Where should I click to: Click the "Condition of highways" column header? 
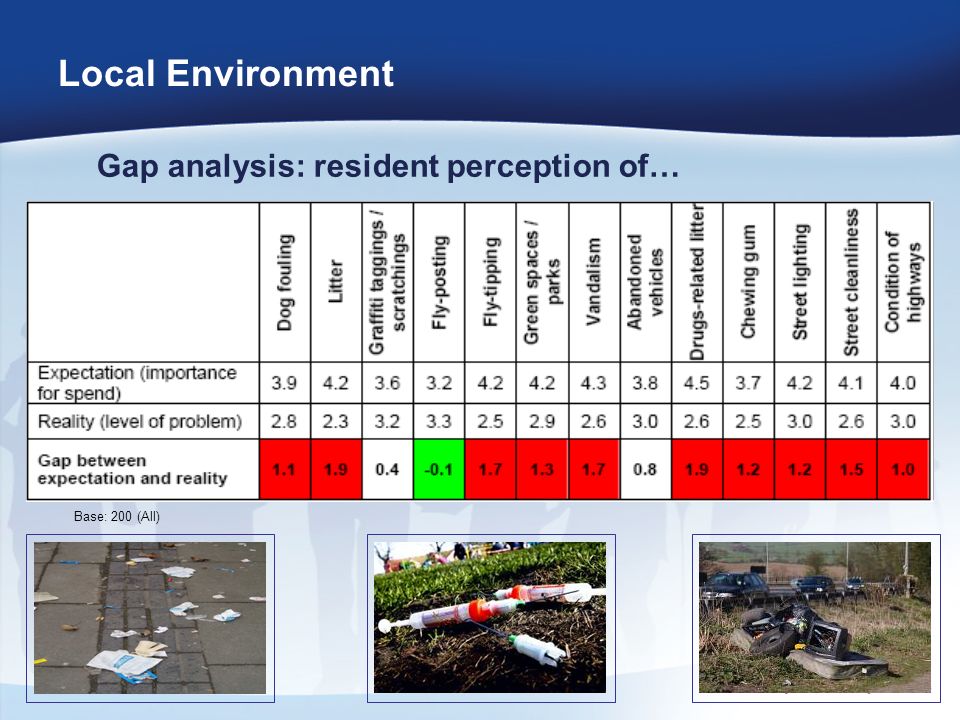(903, 282)
